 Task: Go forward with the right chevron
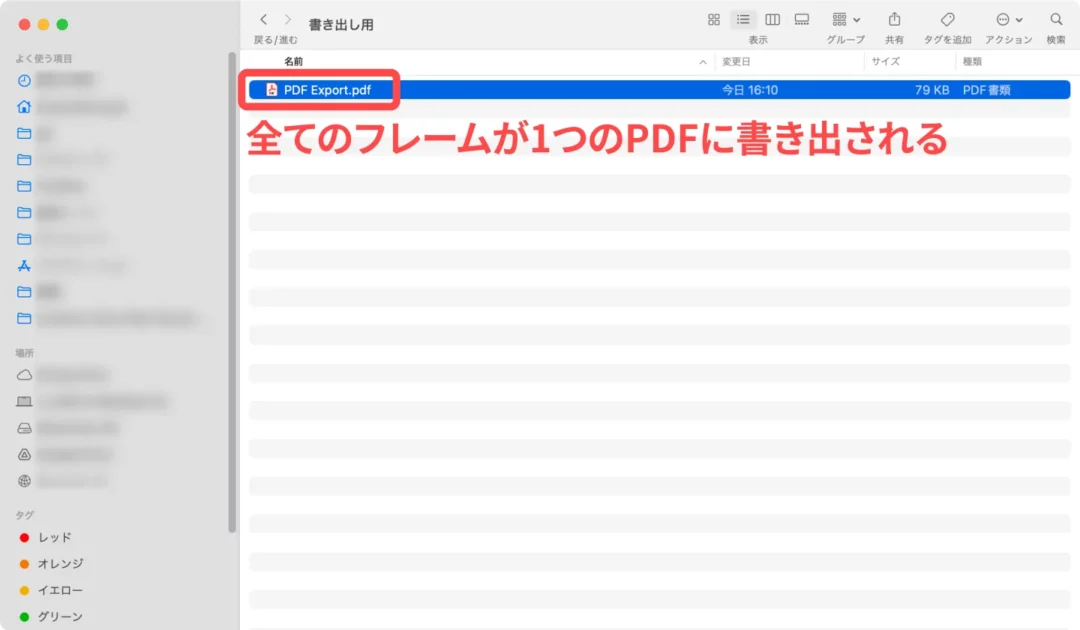tap(288, 20)
